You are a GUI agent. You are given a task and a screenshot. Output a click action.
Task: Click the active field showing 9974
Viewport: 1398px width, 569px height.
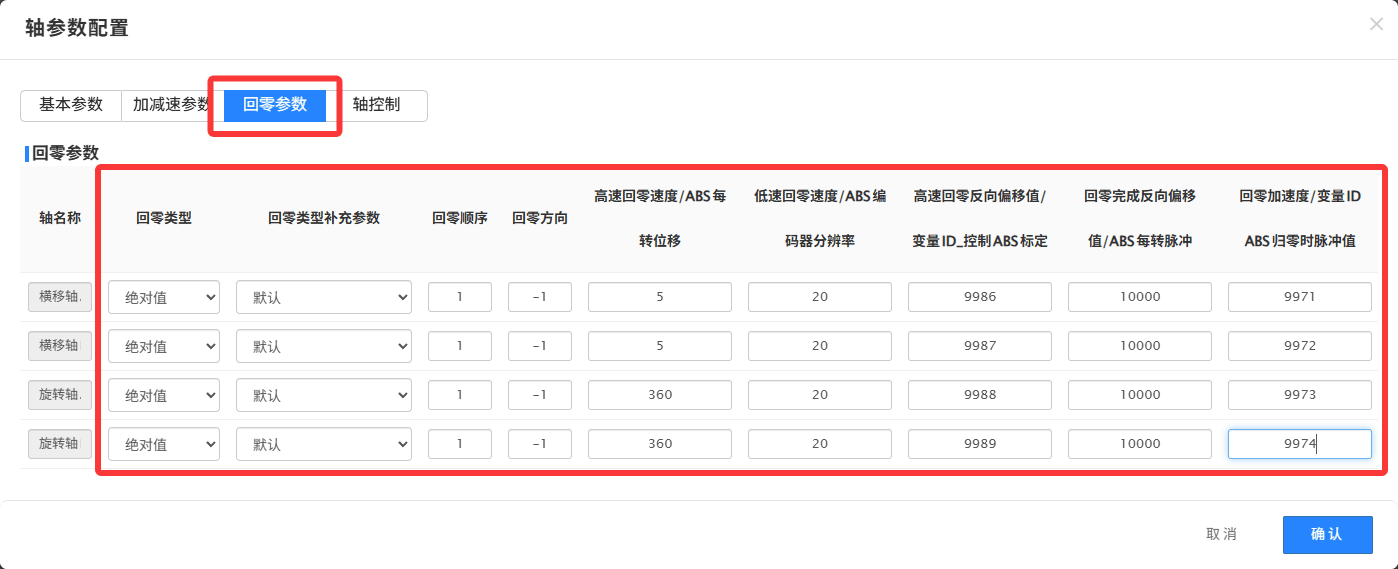tap(1299, 444)
